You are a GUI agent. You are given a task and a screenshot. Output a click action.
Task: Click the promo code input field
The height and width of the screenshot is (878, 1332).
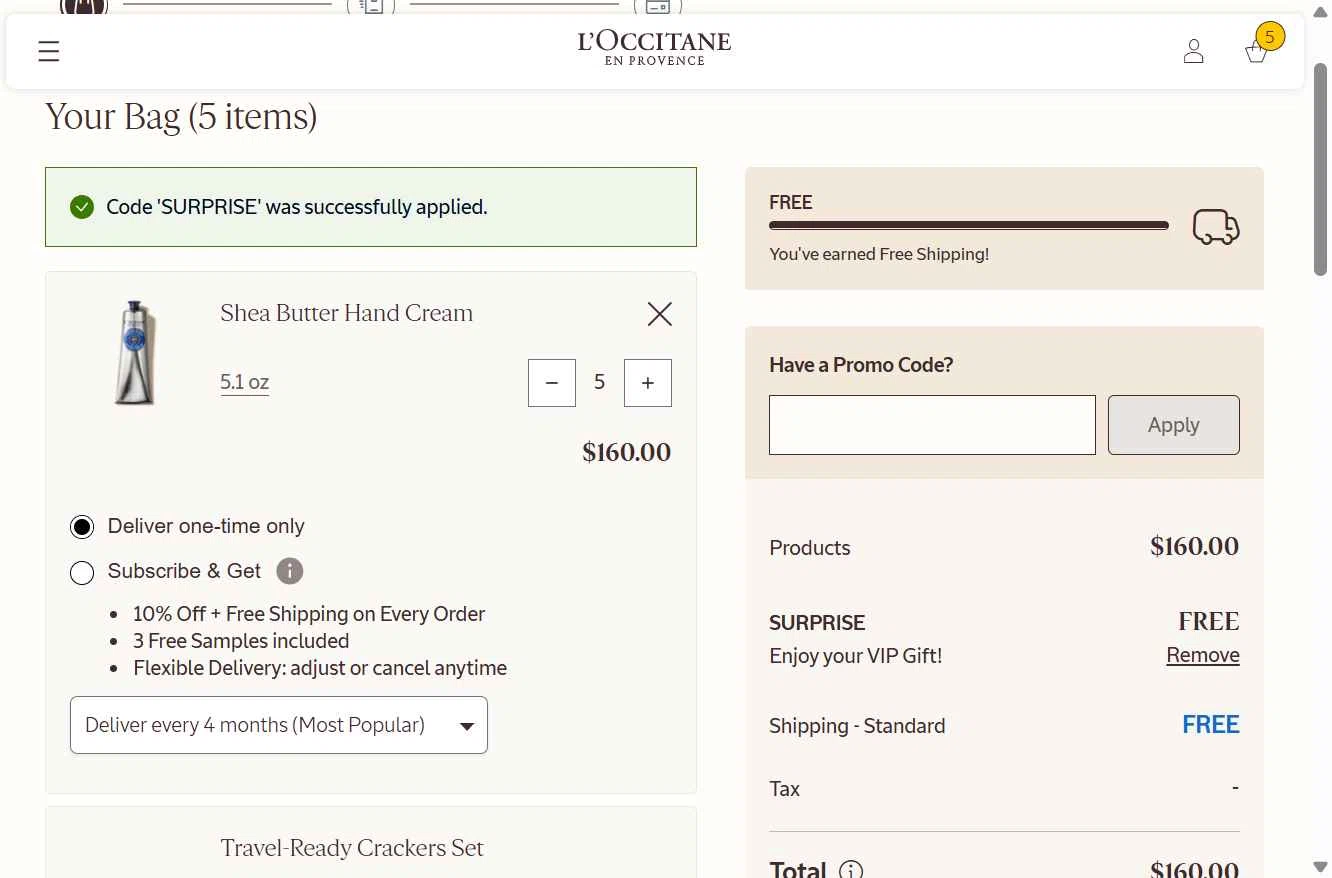click(x=932, y=425)
